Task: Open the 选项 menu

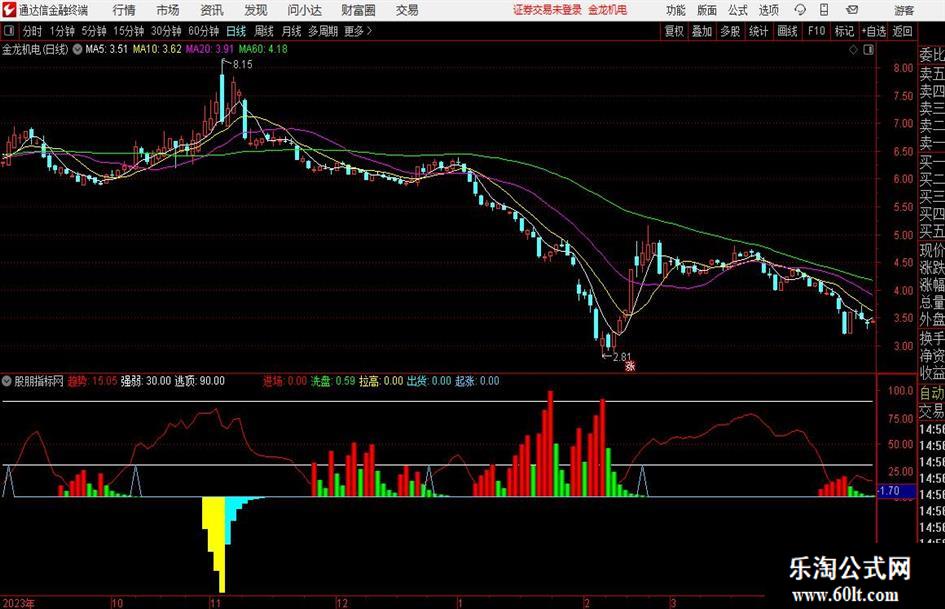Action: pyautogui.click(x=768, y=10)
